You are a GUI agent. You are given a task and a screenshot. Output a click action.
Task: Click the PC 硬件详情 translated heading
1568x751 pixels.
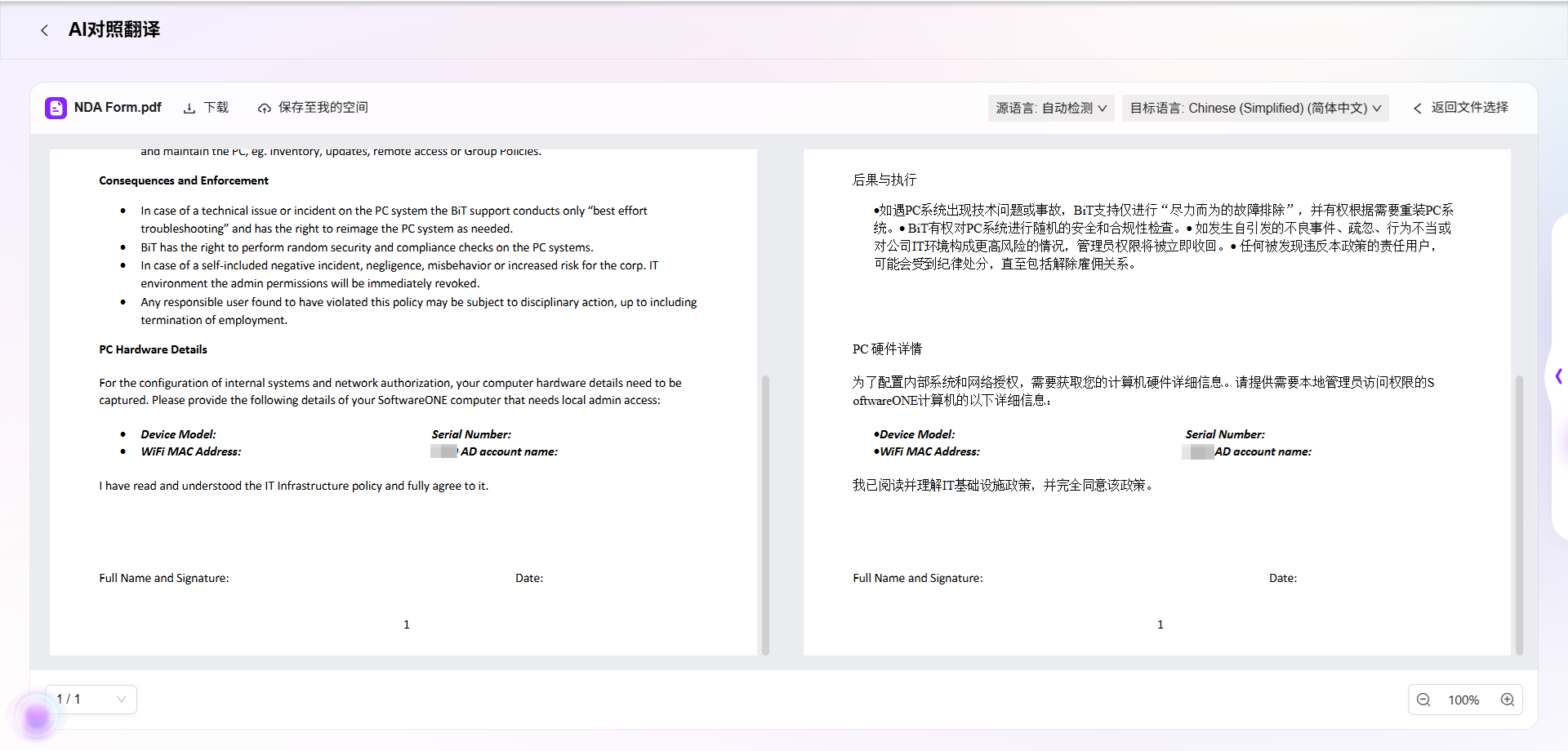(887, 349)
